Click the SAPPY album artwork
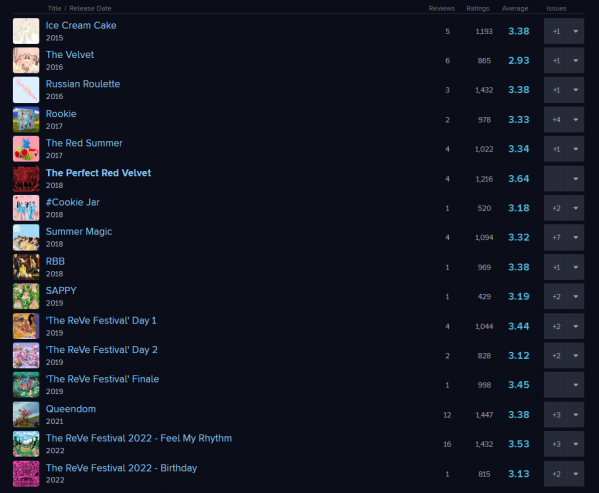The image size is (599, 493). [26, 296]
